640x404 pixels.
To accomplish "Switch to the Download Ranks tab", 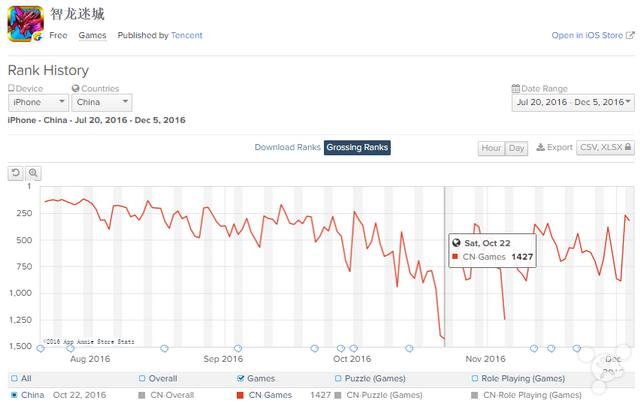I will (x=287, y=147).
